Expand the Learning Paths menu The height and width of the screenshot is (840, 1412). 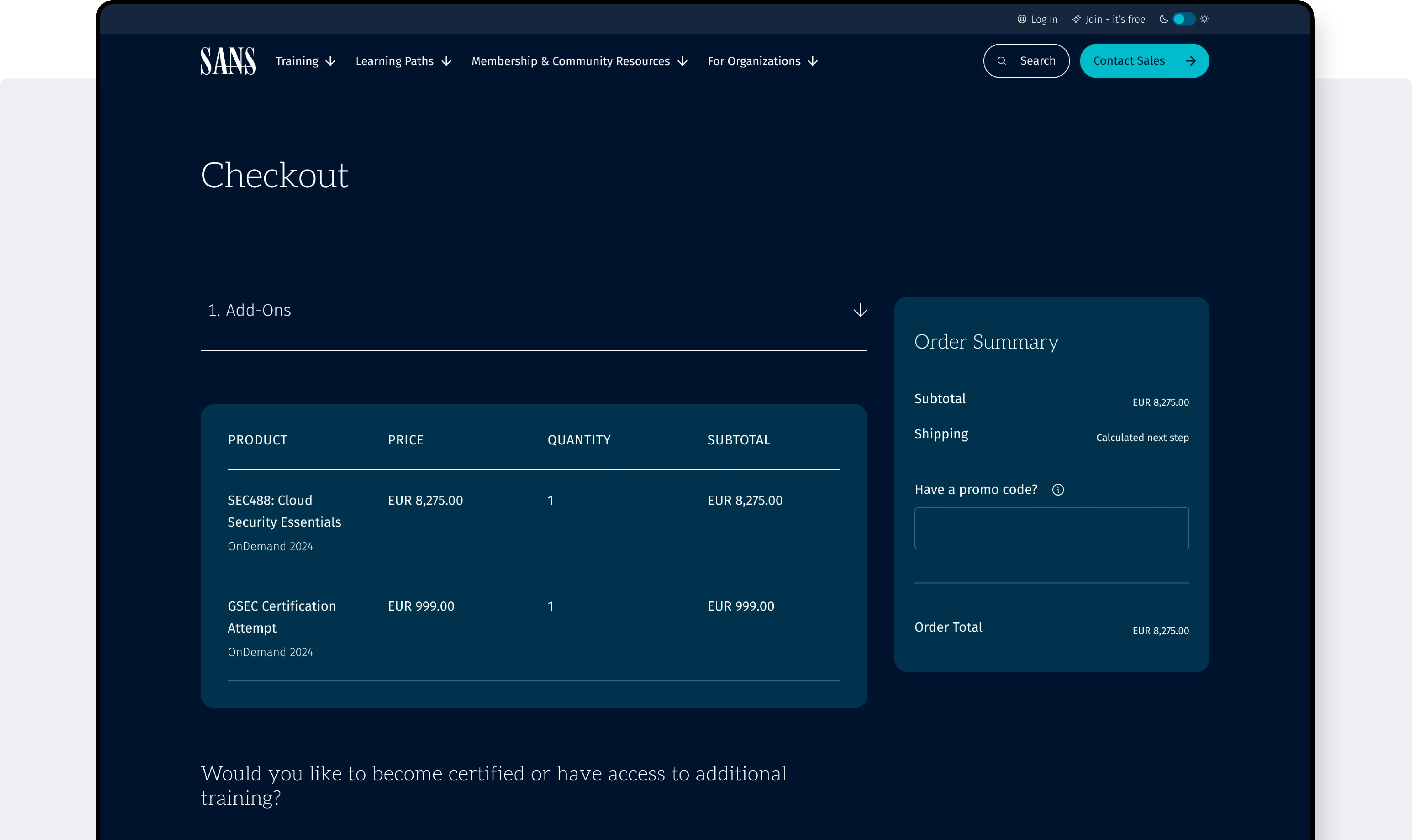pyautogui.click(x=403, y=61)
